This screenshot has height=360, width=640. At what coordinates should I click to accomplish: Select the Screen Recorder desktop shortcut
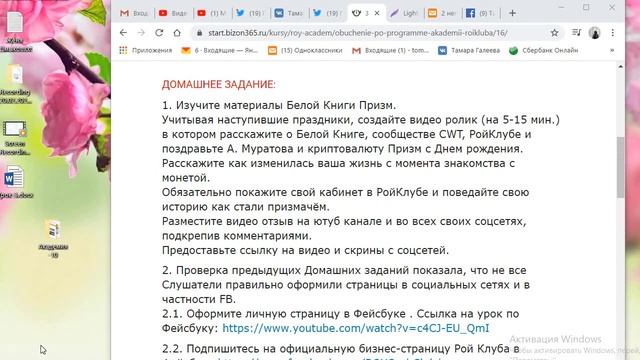coord(15,137)
